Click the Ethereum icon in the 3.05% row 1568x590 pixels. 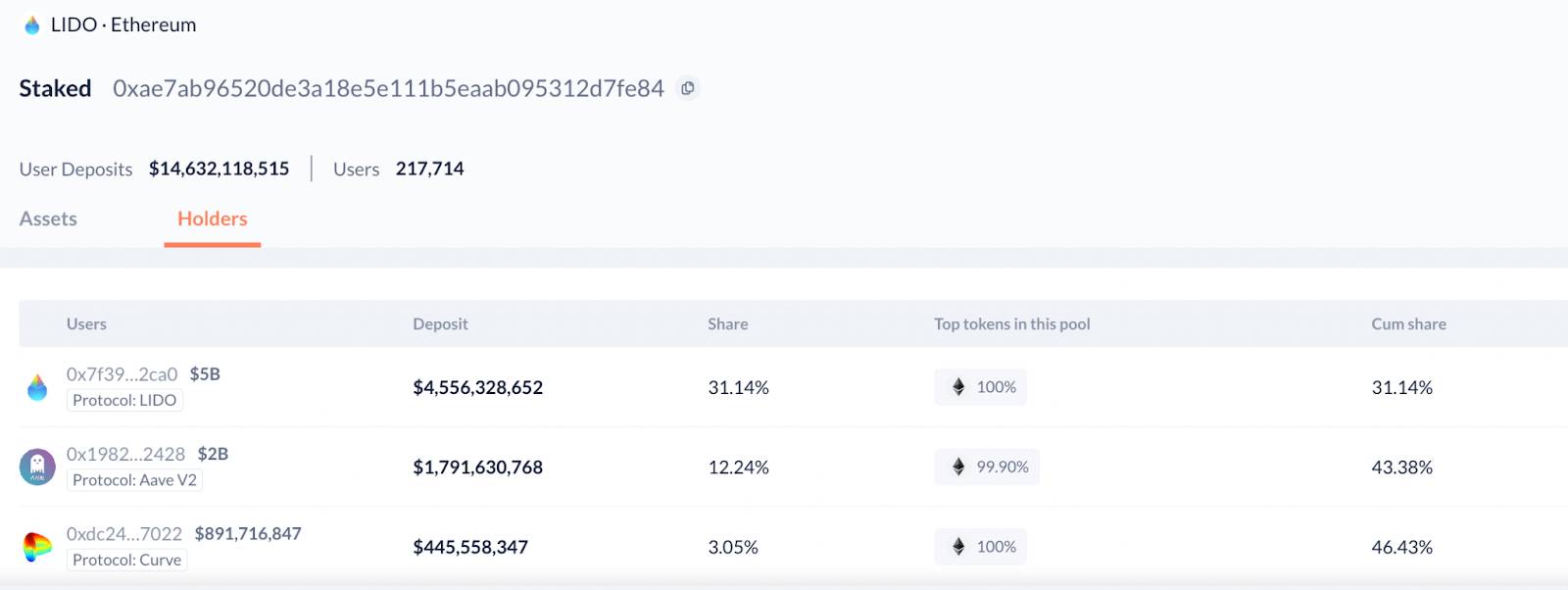pyautogui.click(x=958, y=547)
